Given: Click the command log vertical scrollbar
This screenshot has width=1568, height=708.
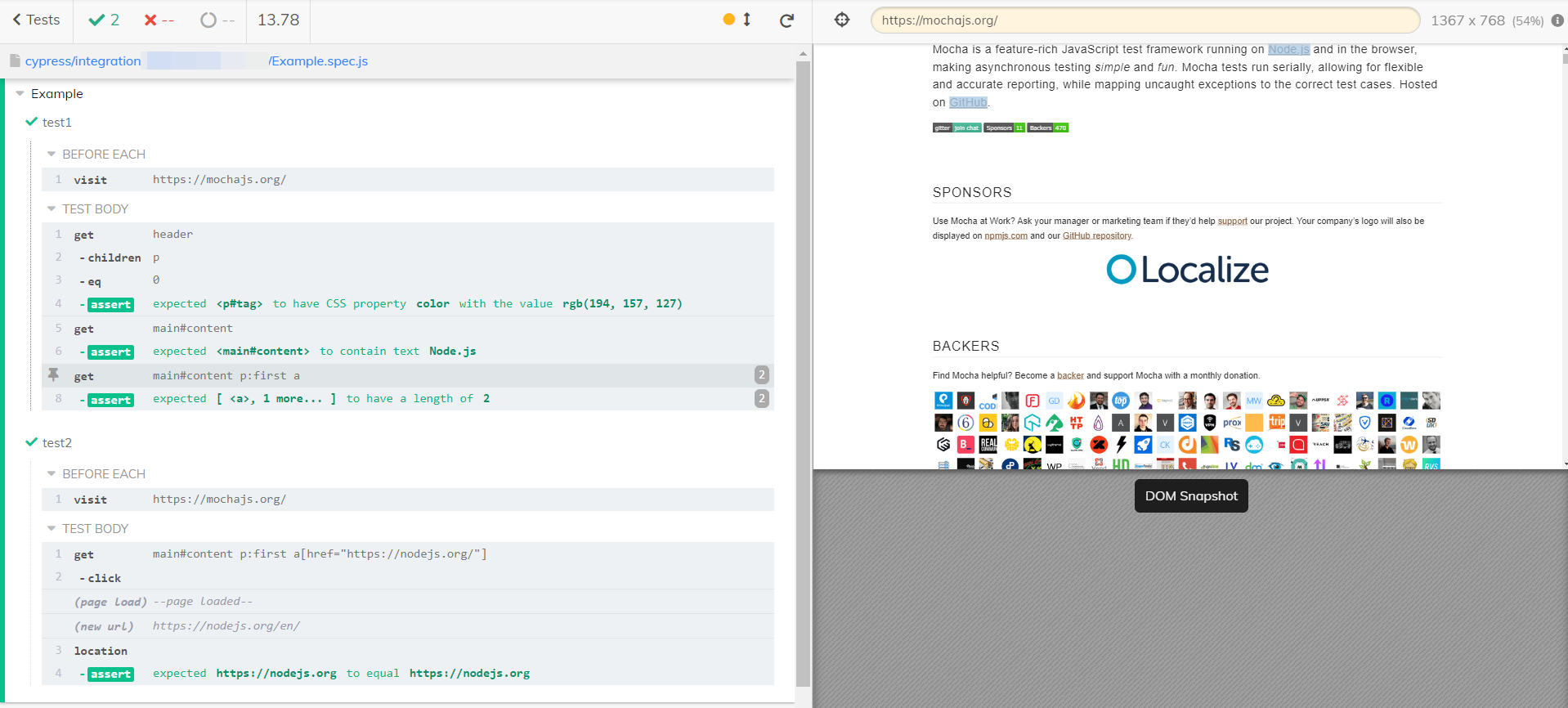Looking at the screenshot, I should tap(803, 374).
